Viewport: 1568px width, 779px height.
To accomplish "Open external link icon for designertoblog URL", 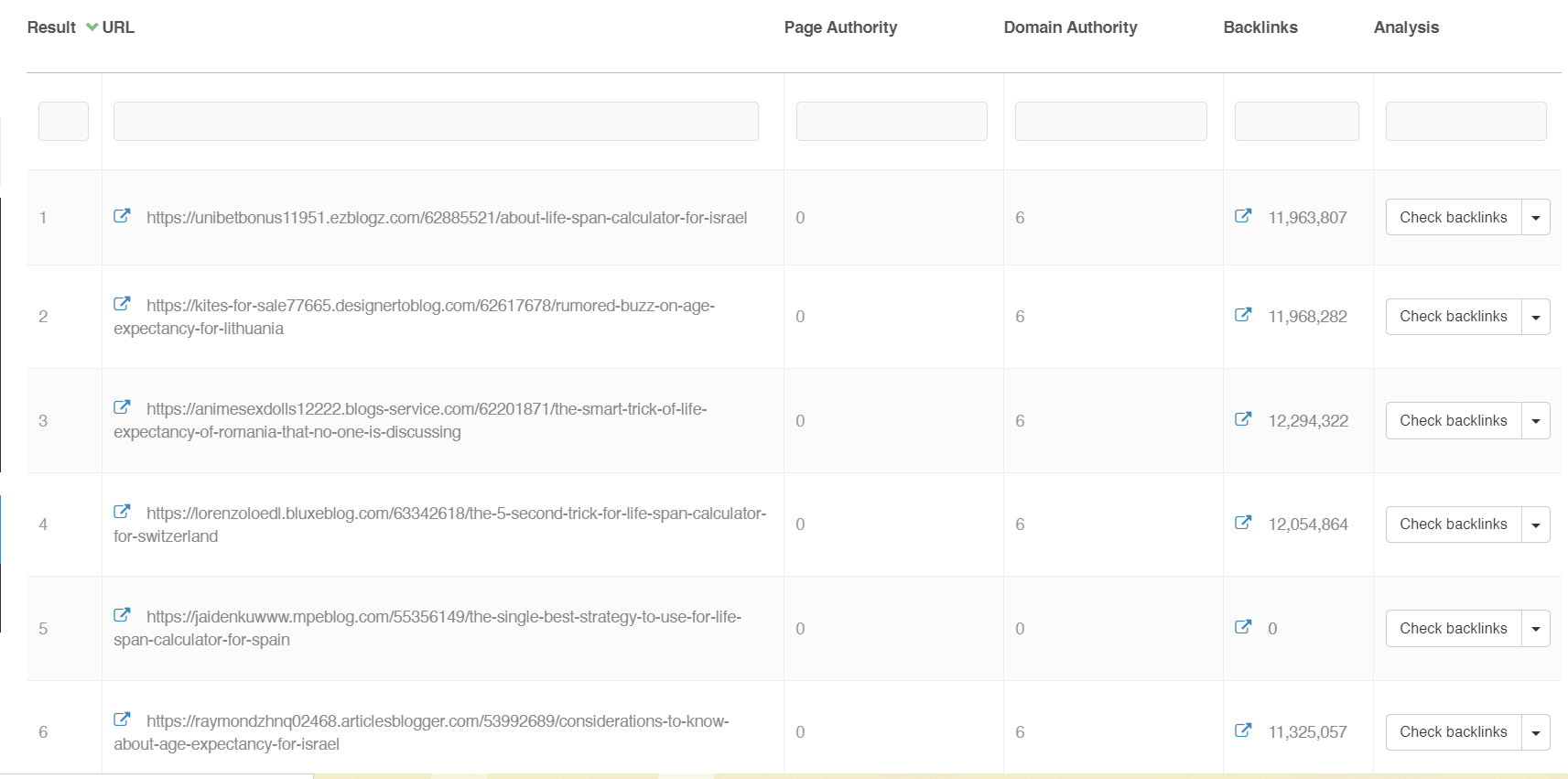I will click(x=122, y=304).
